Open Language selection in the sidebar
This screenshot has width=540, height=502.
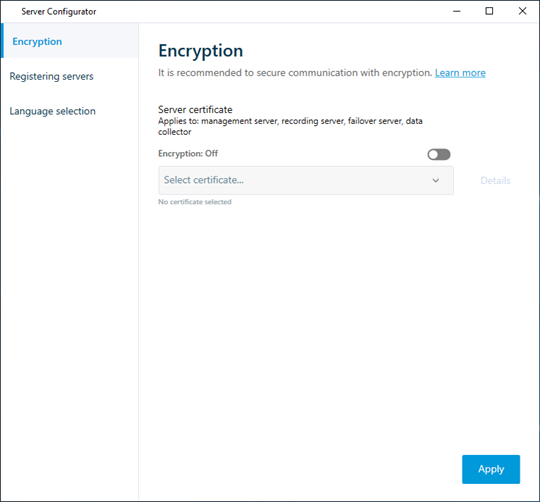[52, 111]
